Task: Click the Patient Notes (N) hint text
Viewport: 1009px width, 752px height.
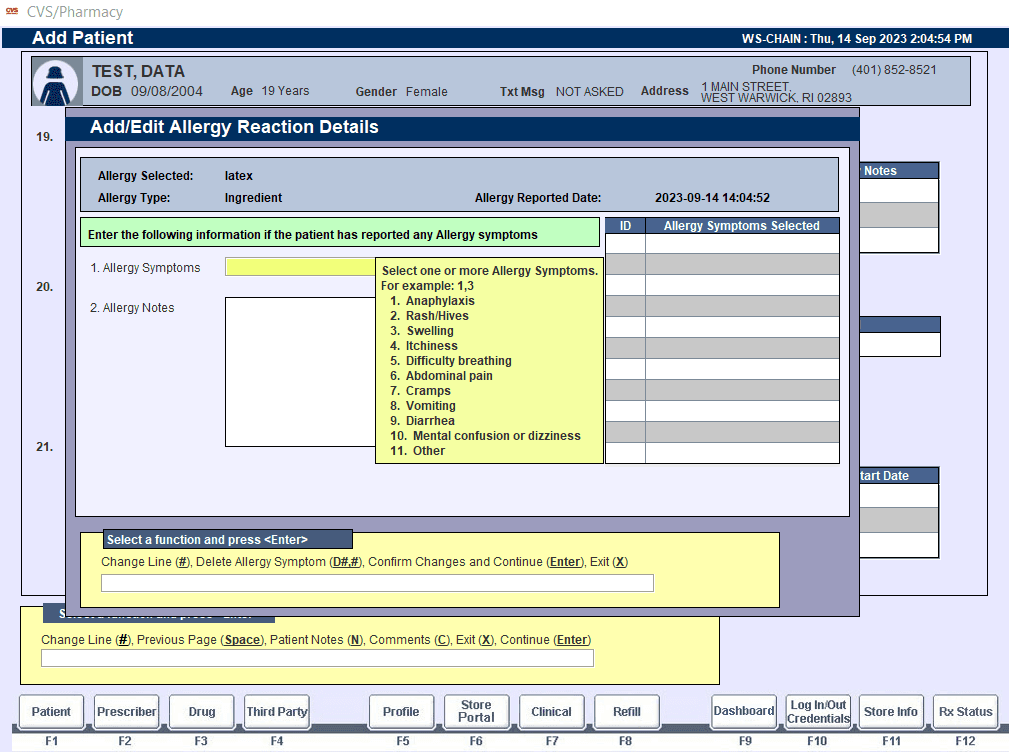Action: [x=317, y=640]
